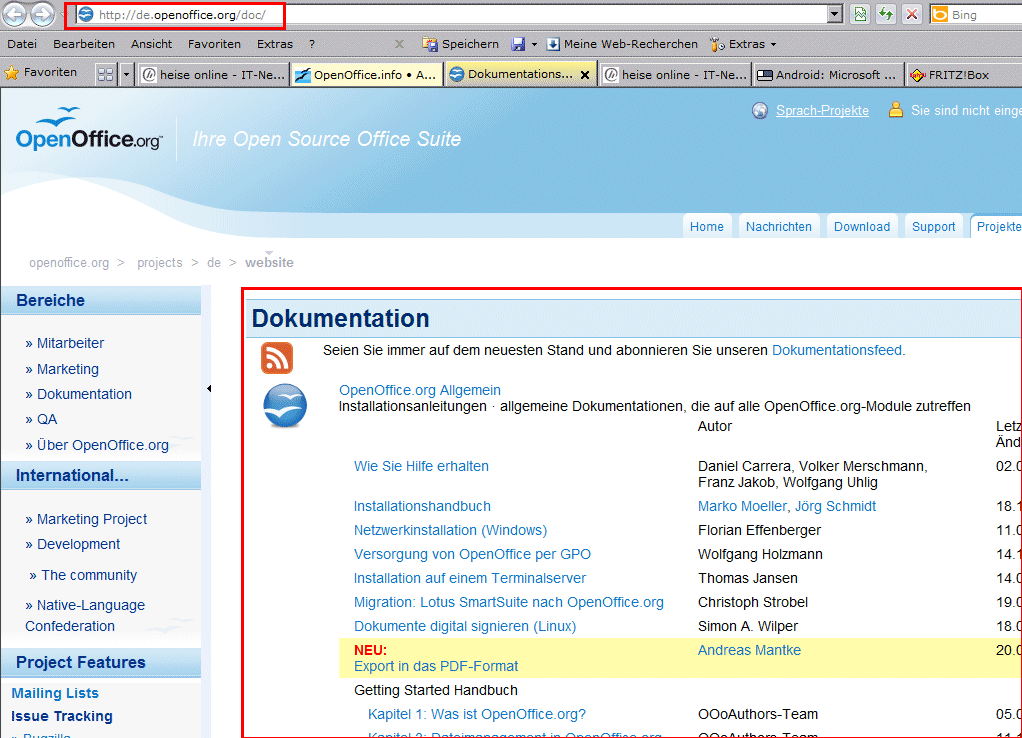Click the projects breadcrumb link
The width and height of the screenshot is (1022, 738).
point(160,262)
